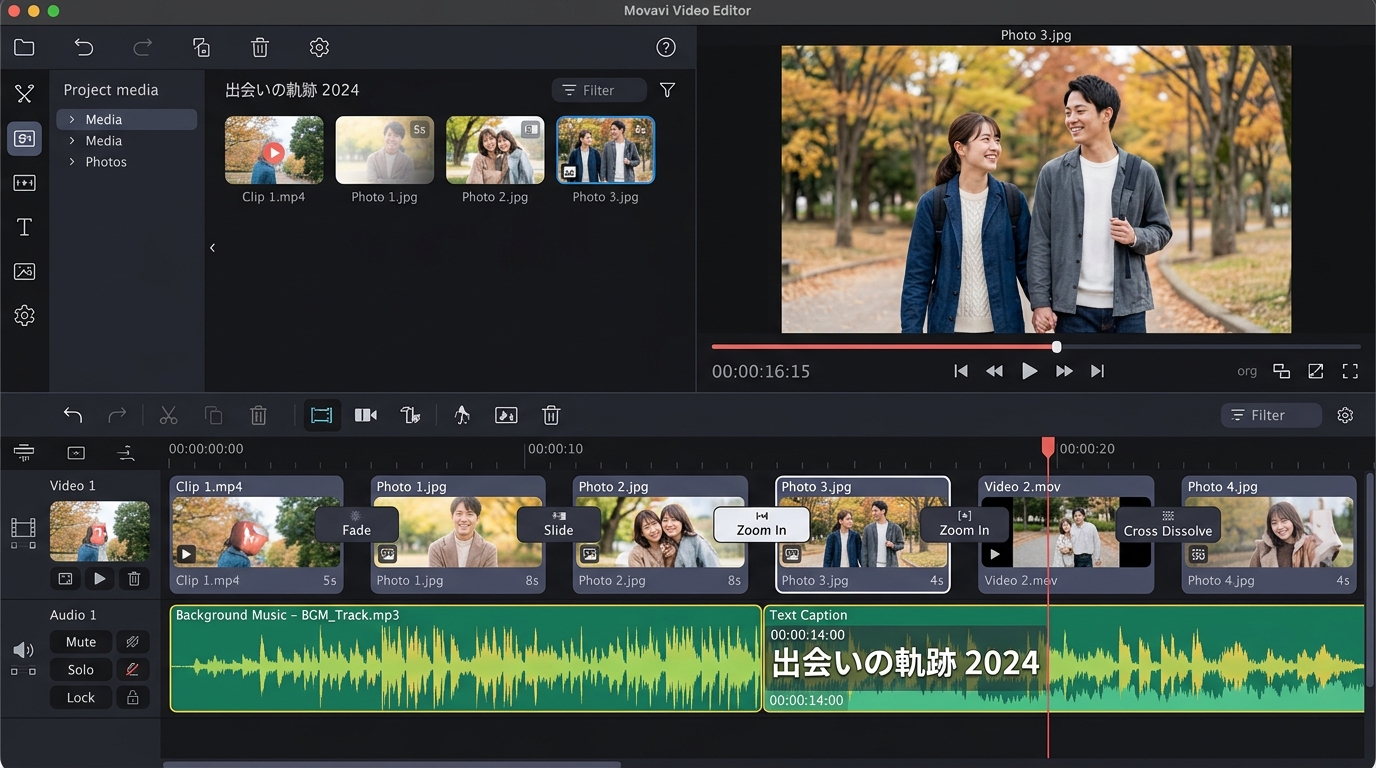
Task: Toggle the org quality label in preview
Action: [1247, 371]
